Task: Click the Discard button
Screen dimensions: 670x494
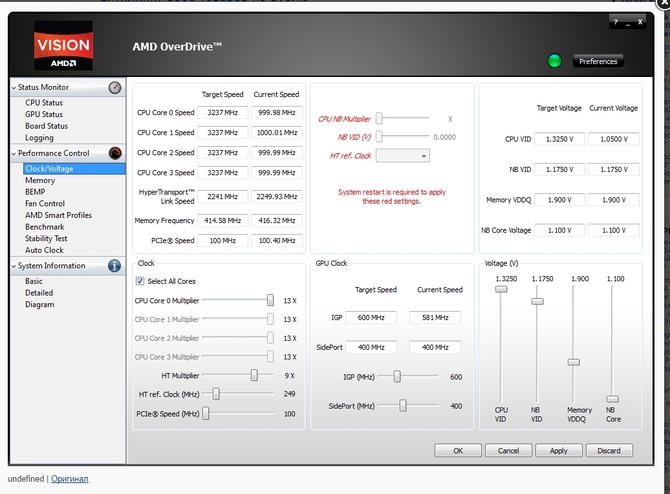Action: [609, 450]
